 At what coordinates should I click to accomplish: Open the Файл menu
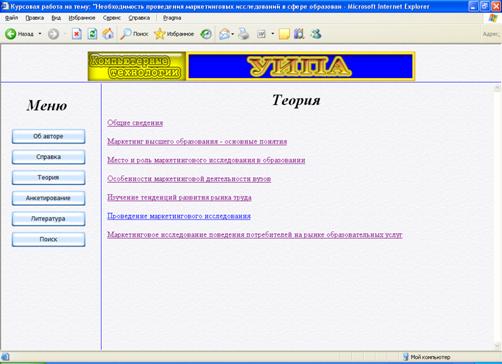11,18
